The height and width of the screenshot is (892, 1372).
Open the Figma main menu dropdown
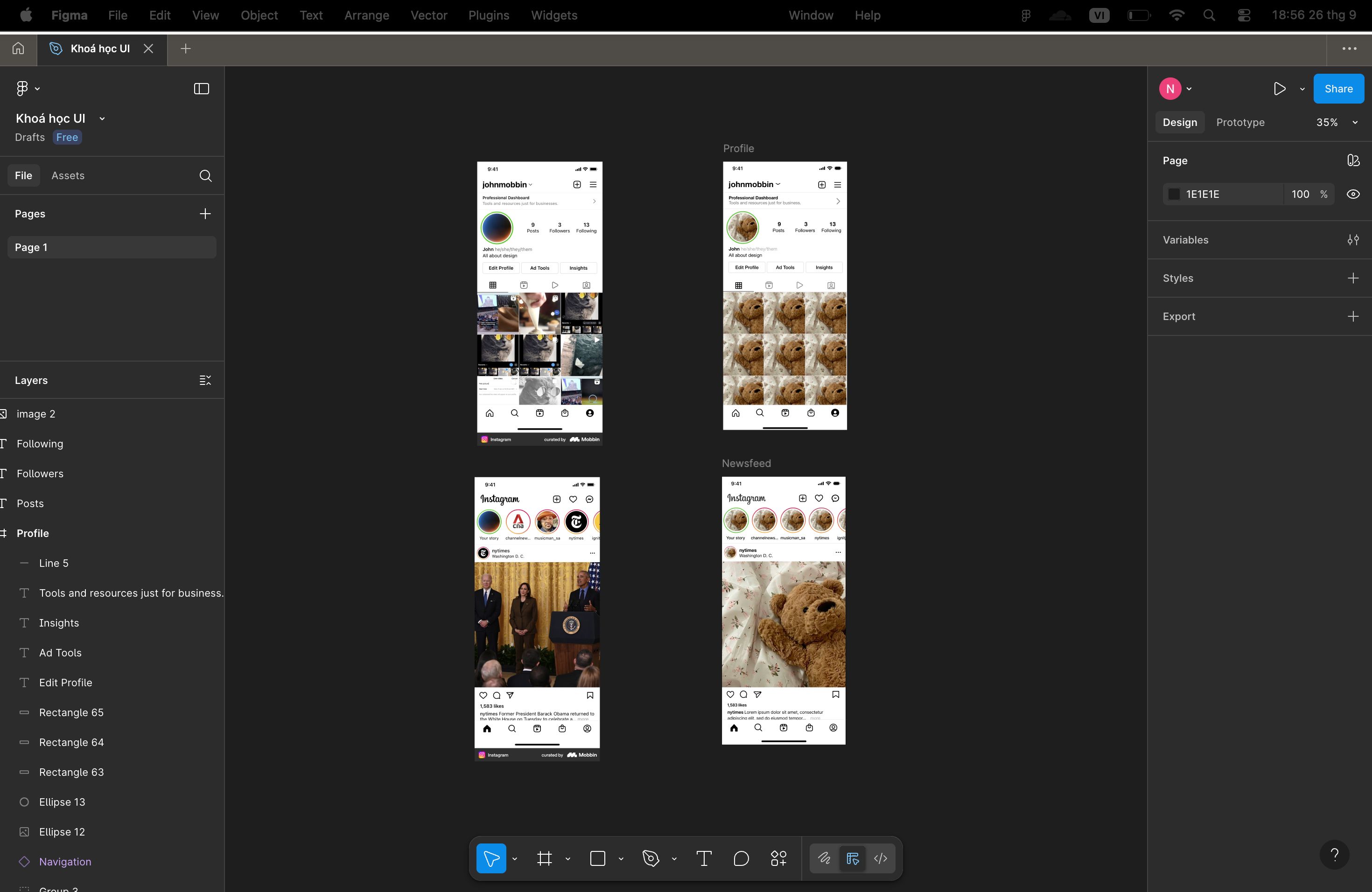point(28,88)
